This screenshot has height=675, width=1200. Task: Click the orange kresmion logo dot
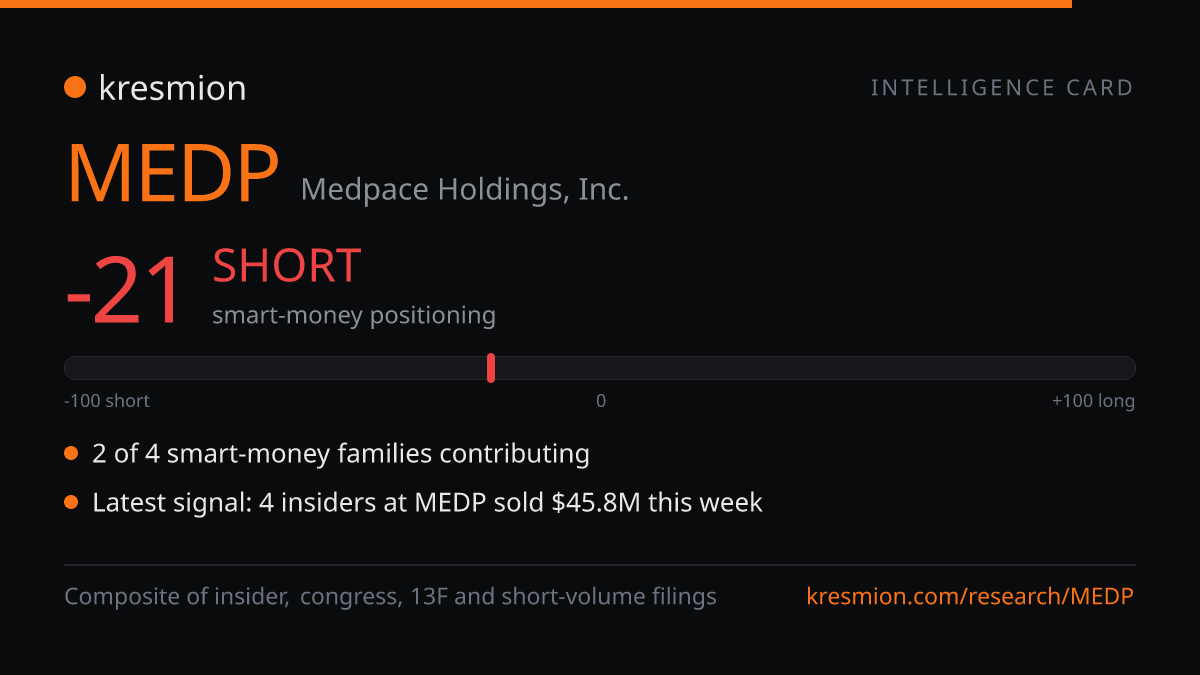(75, 88)
